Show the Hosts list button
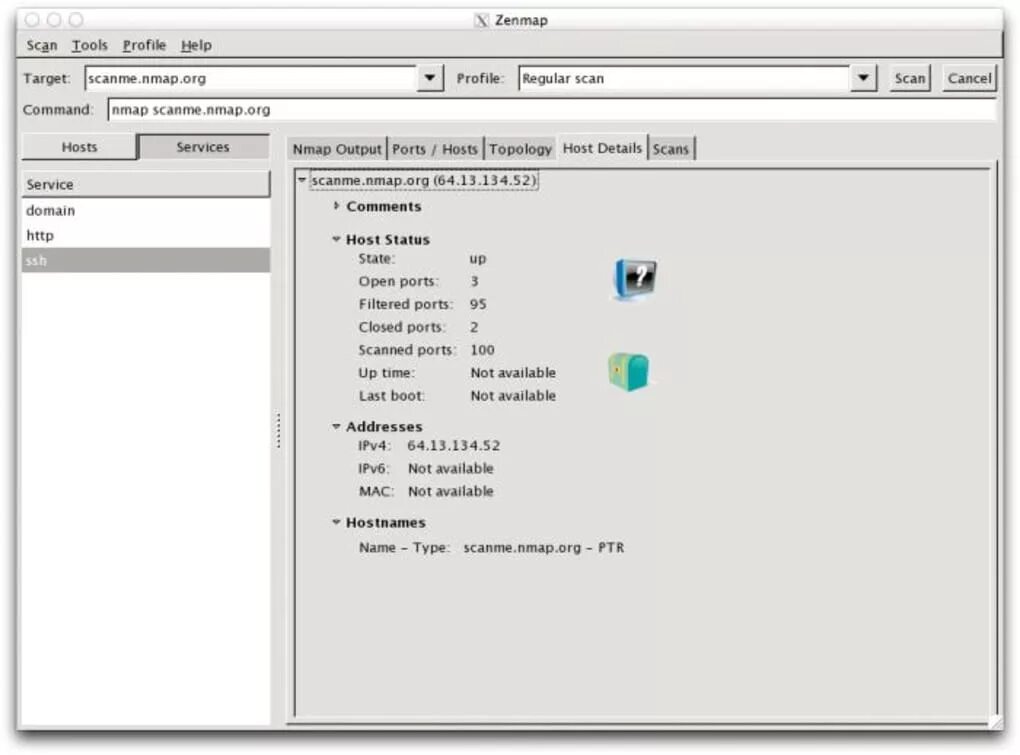 click(79, 147)
